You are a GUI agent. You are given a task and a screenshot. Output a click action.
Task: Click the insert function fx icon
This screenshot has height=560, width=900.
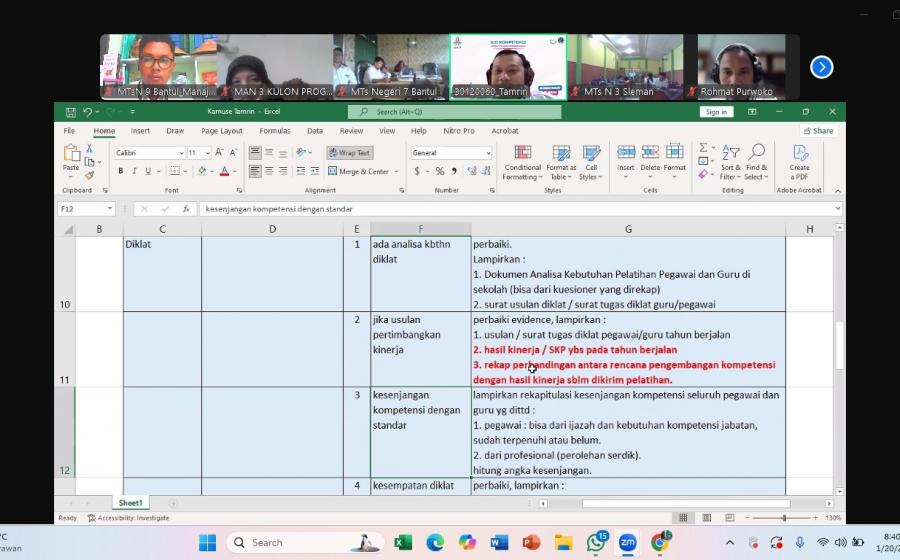(186, 209)
